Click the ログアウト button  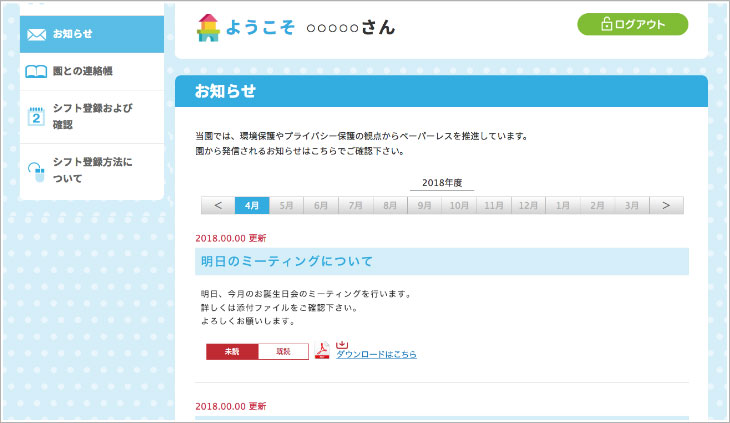[632, 25]
